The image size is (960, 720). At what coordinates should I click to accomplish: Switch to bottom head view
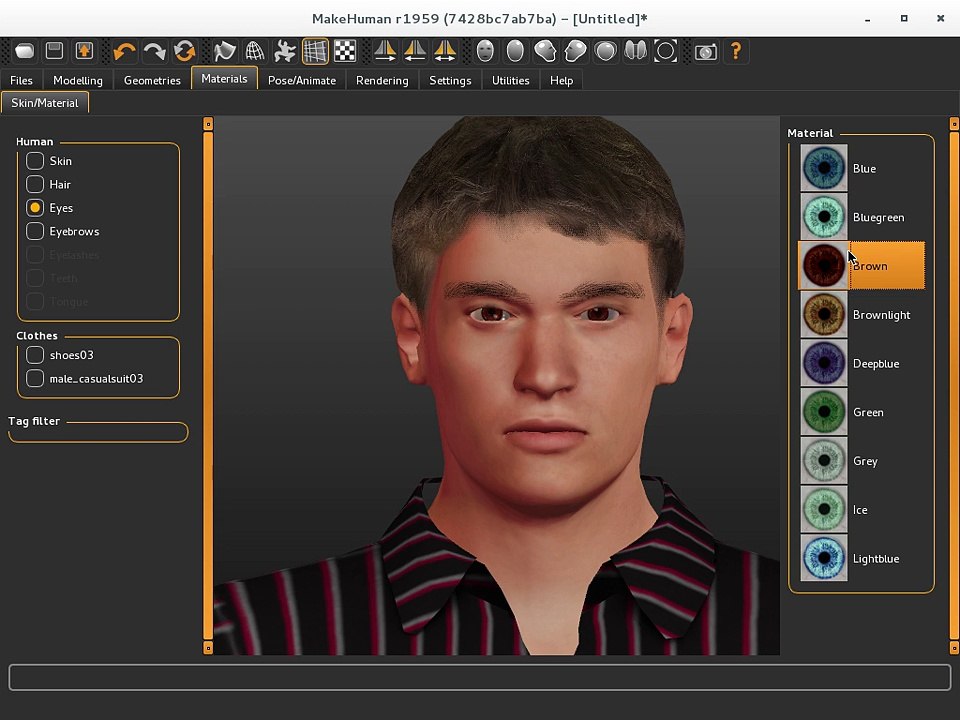tap(635, 51)
